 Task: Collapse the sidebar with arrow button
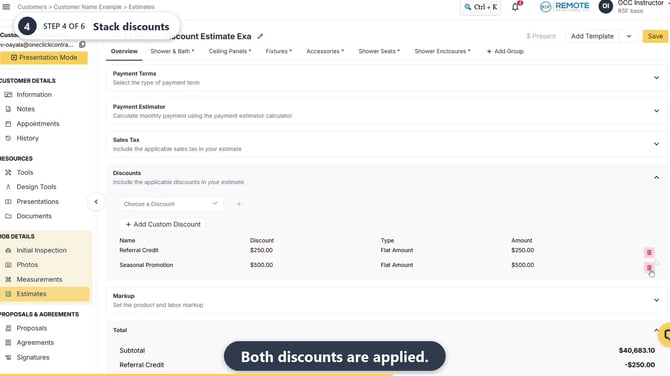coord(96,202)
